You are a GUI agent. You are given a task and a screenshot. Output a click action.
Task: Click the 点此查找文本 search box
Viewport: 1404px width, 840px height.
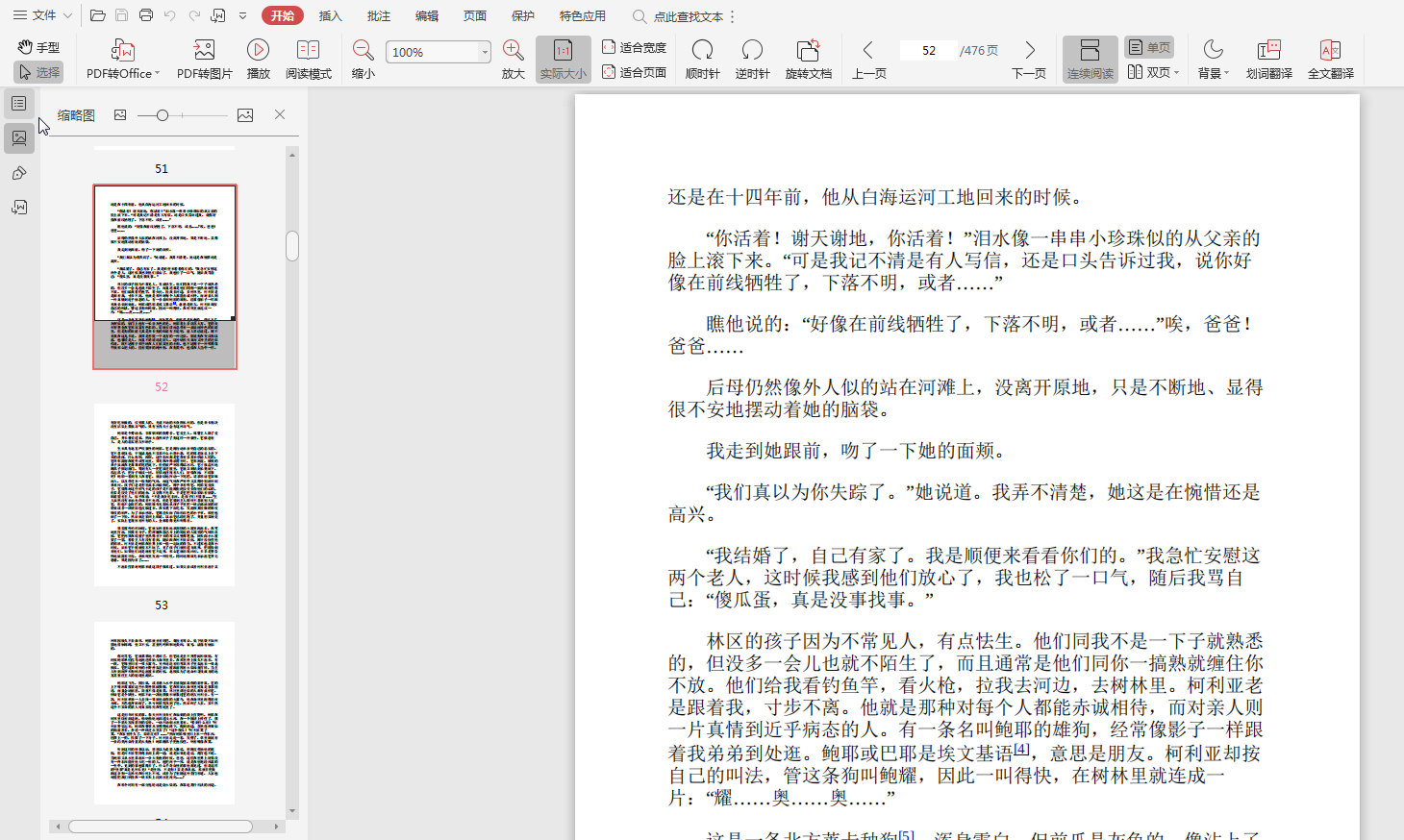pos(678,16)
